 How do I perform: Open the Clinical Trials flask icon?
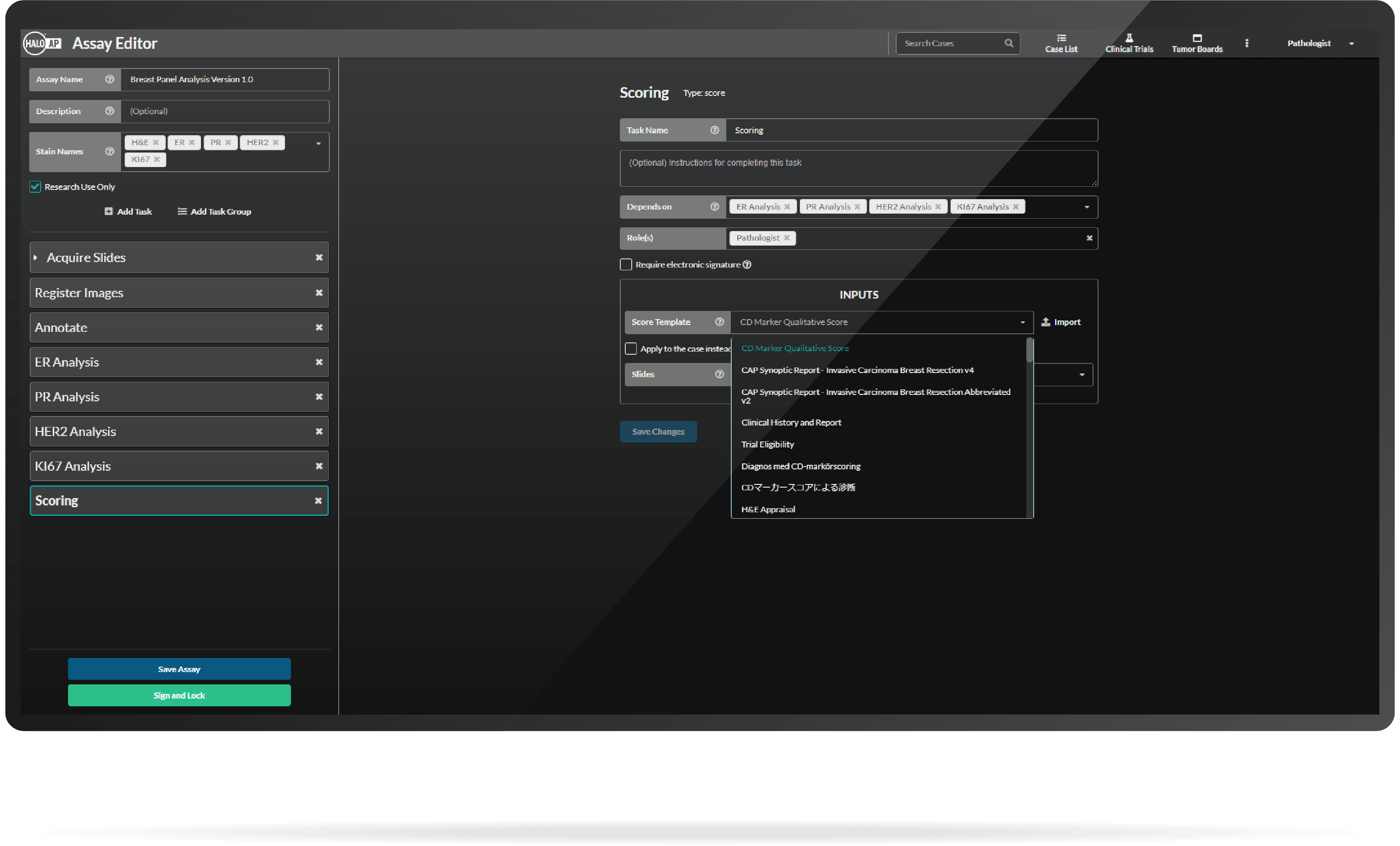[1129, 38]
